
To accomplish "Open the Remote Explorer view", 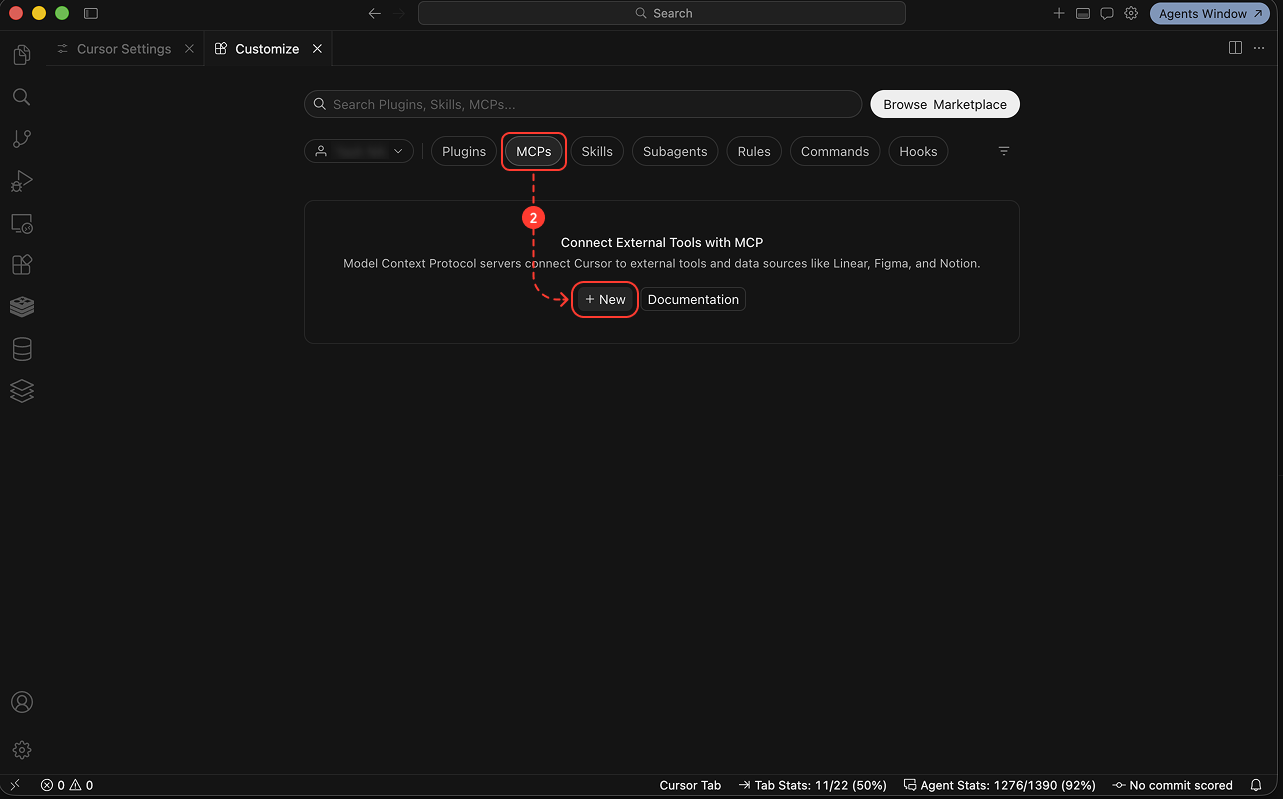I will pyautogui.click(x=22, y=223).
